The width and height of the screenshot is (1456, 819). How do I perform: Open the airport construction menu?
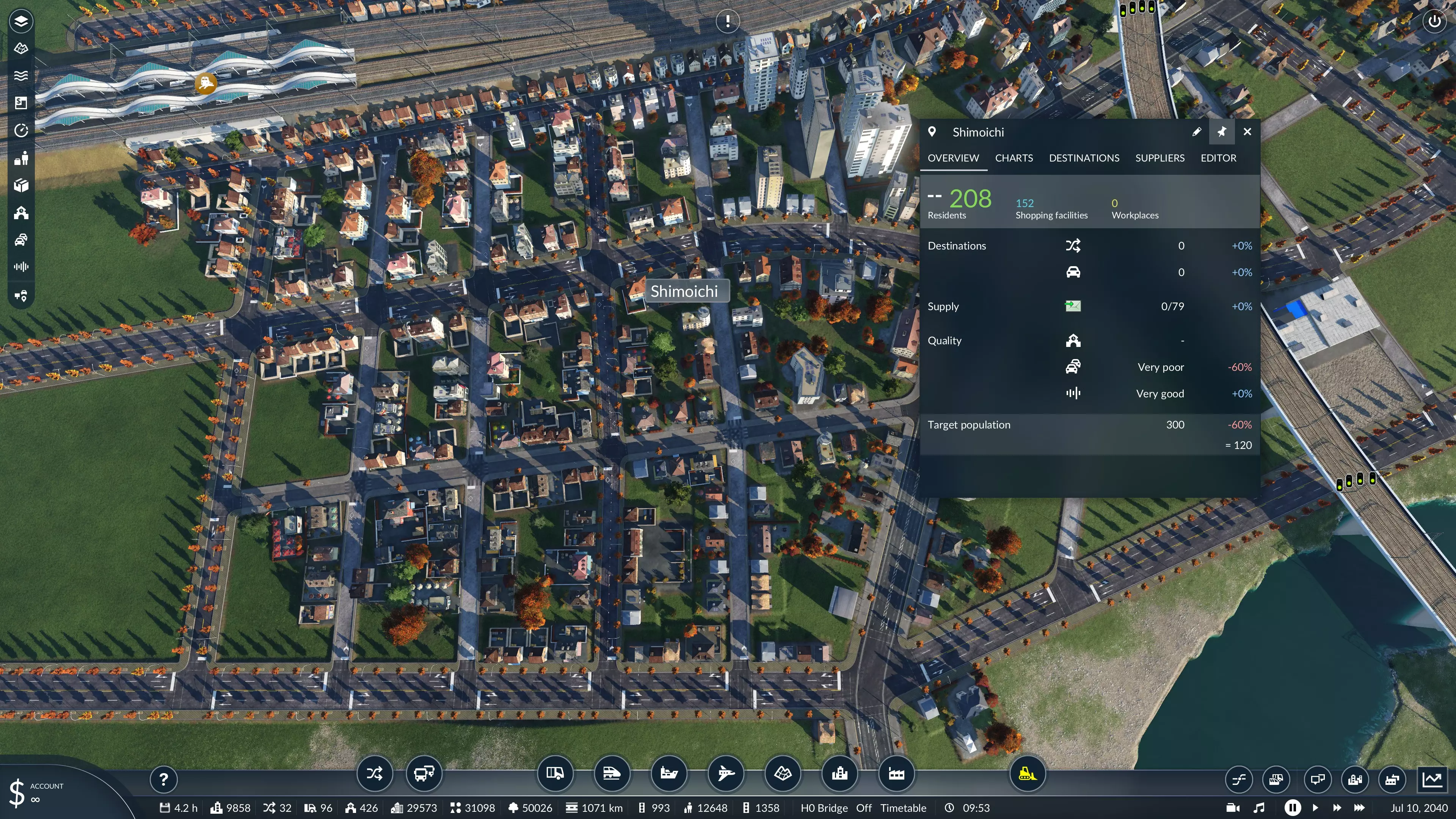(726, 773)
